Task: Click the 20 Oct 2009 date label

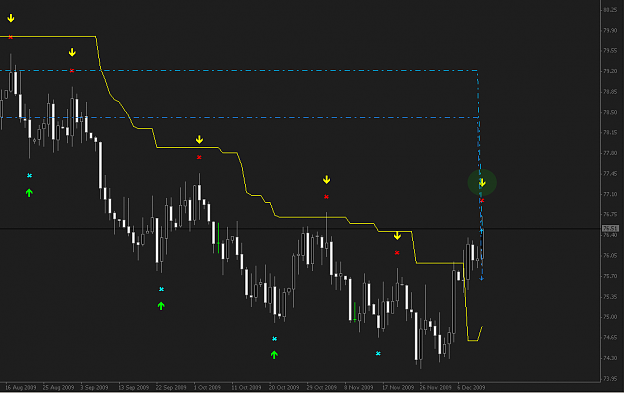Action: pos(284,387)
